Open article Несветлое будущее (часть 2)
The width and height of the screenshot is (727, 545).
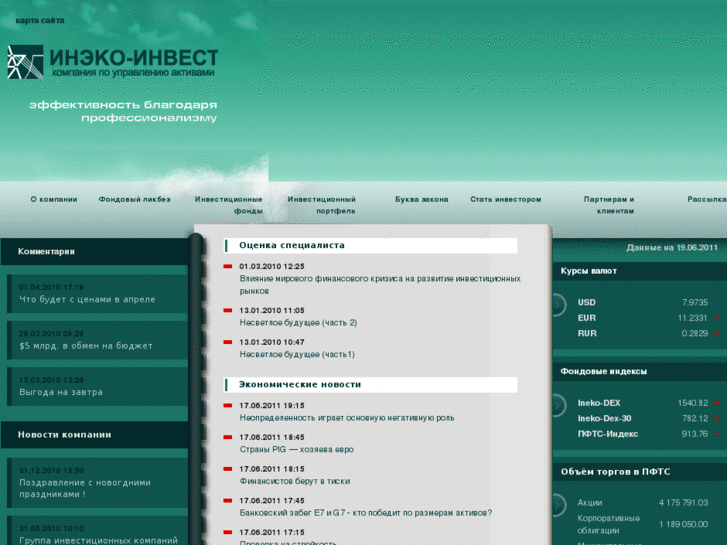(298, 323)
